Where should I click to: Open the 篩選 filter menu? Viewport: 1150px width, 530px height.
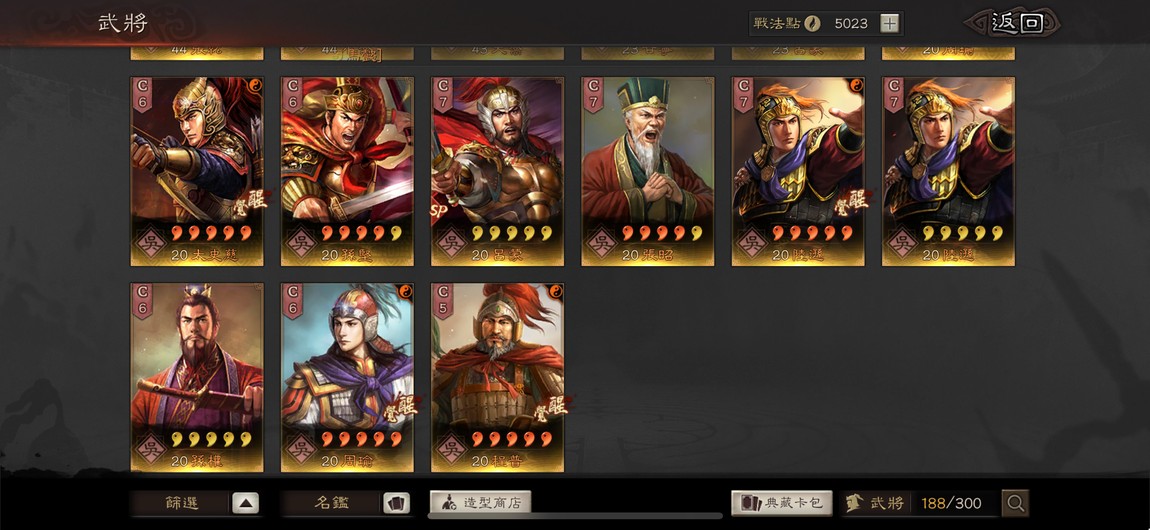pyautogui.click(x=180, y=504)
